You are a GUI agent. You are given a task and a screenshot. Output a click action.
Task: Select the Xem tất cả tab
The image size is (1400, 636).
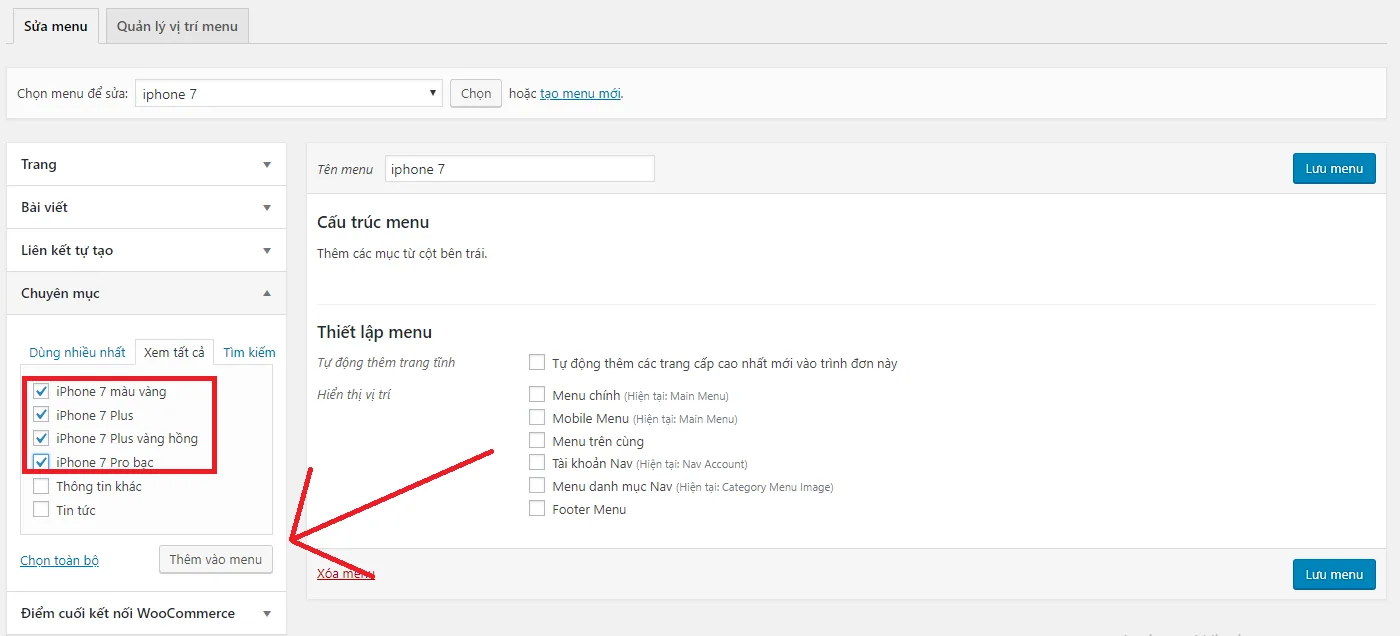(x=174, y=352)
